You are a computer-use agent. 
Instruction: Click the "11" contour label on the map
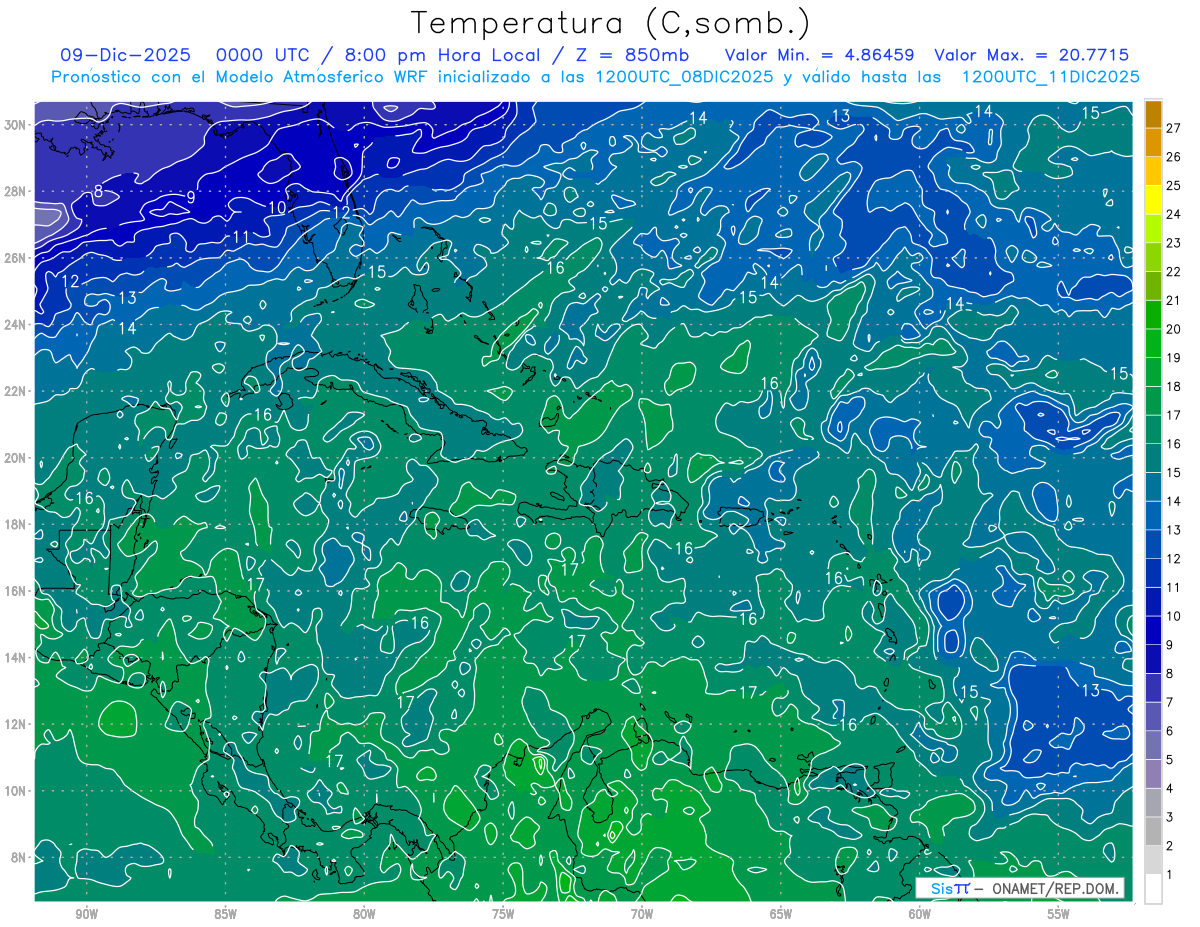[x=241, y=237]
